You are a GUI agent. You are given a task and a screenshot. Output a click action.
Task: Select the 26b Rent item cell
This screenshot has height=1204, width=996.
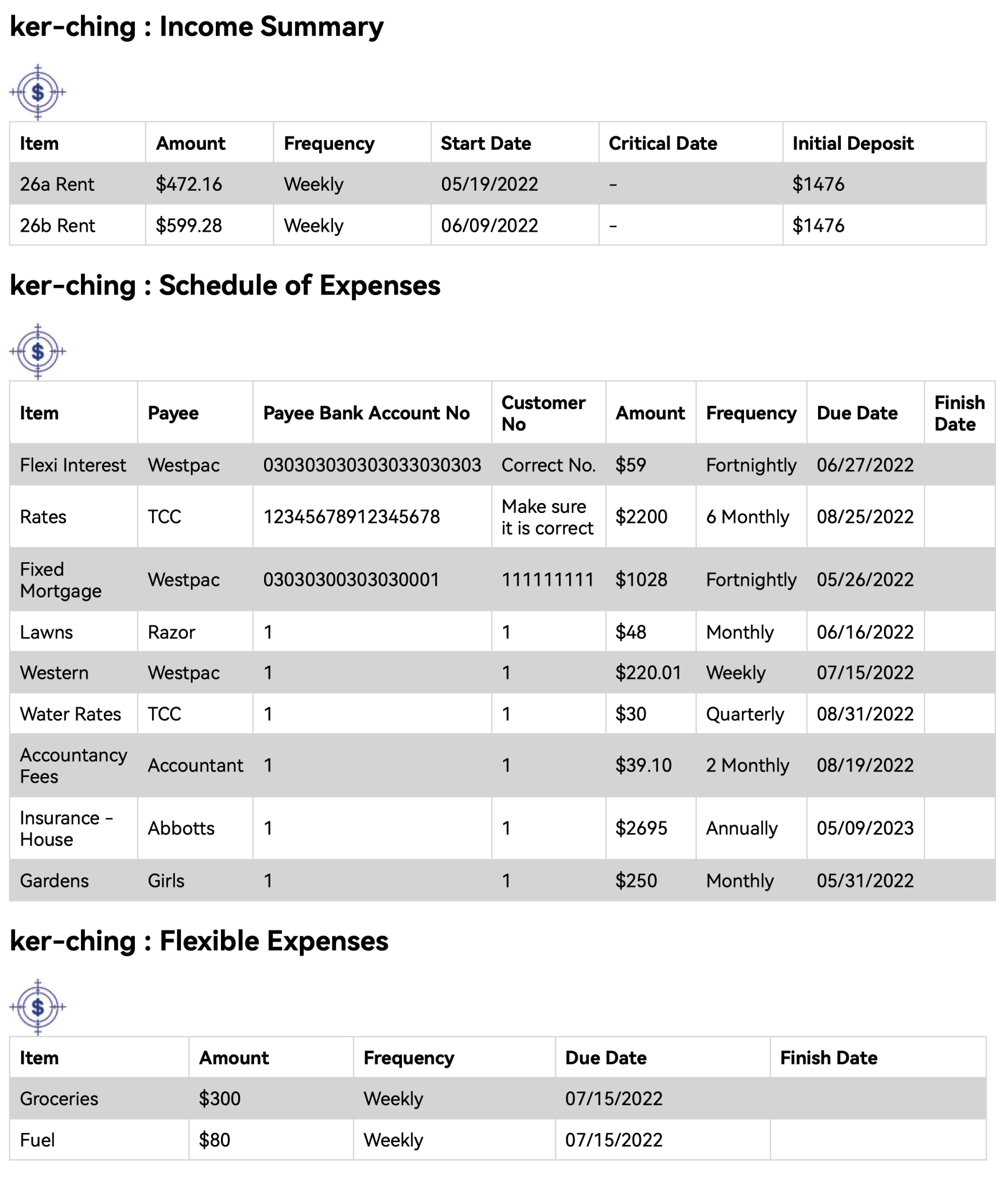(x=77, y=225)
